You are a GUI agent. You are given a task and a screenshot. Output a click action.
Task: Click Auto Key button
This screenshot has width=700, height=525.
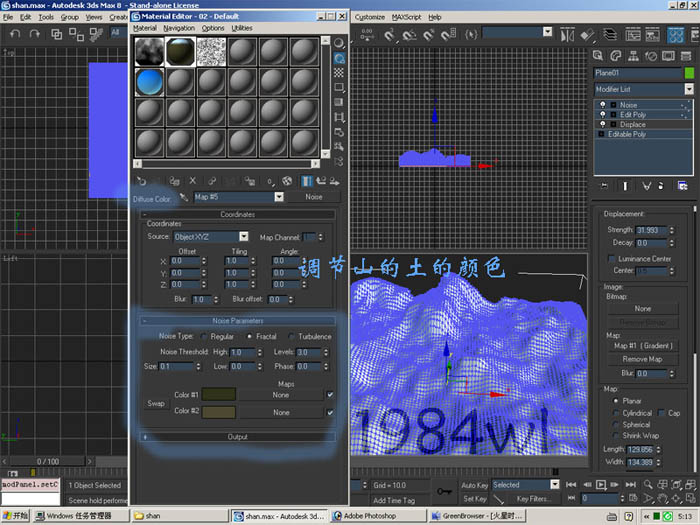pyautogui.click(x=475, y=485)
